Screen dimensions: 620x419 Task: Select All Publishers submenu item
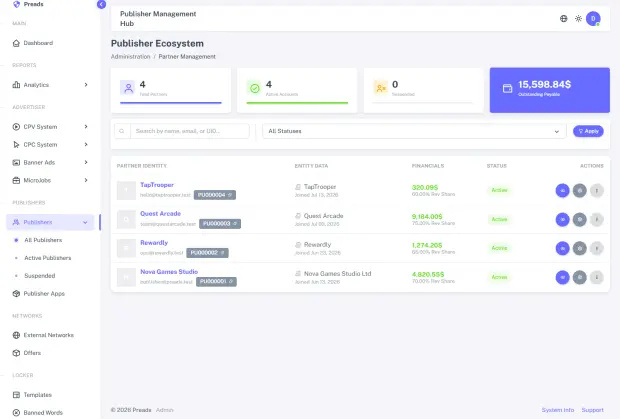click(43, 240)
